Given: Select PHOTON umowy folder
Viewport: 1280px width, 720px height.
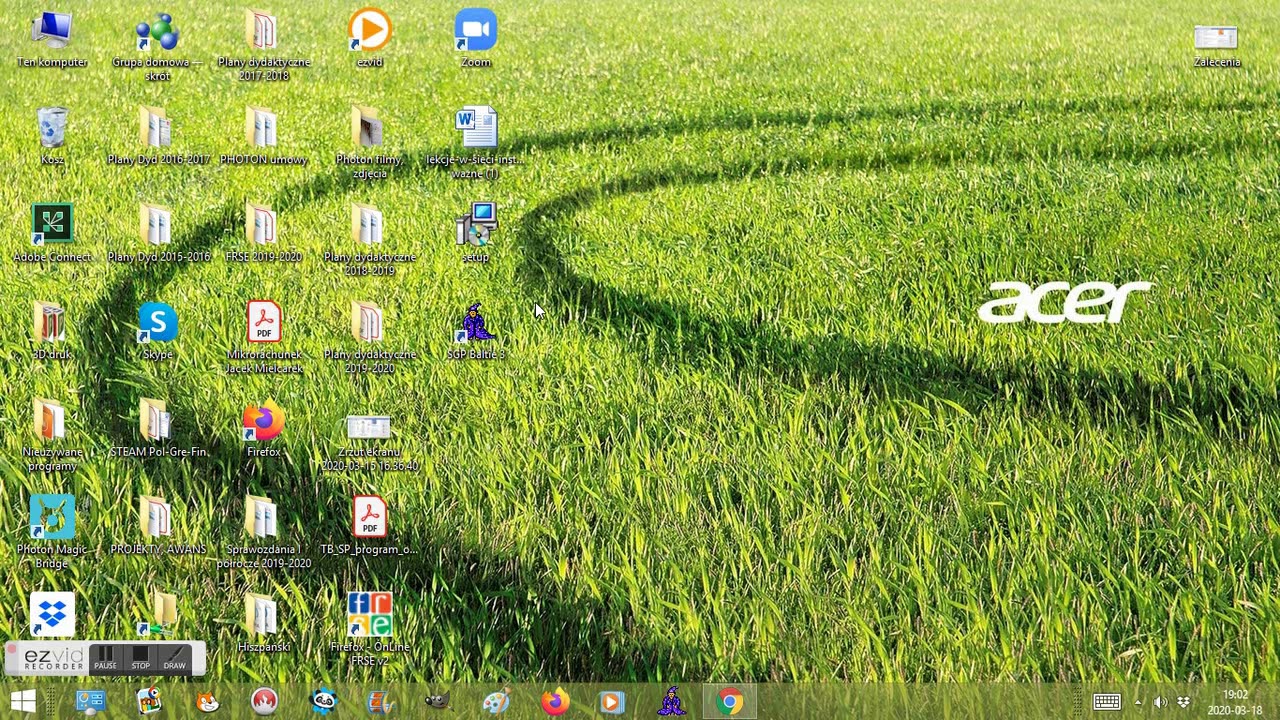Looking at the screenshot, I should (x=263, y=137).
